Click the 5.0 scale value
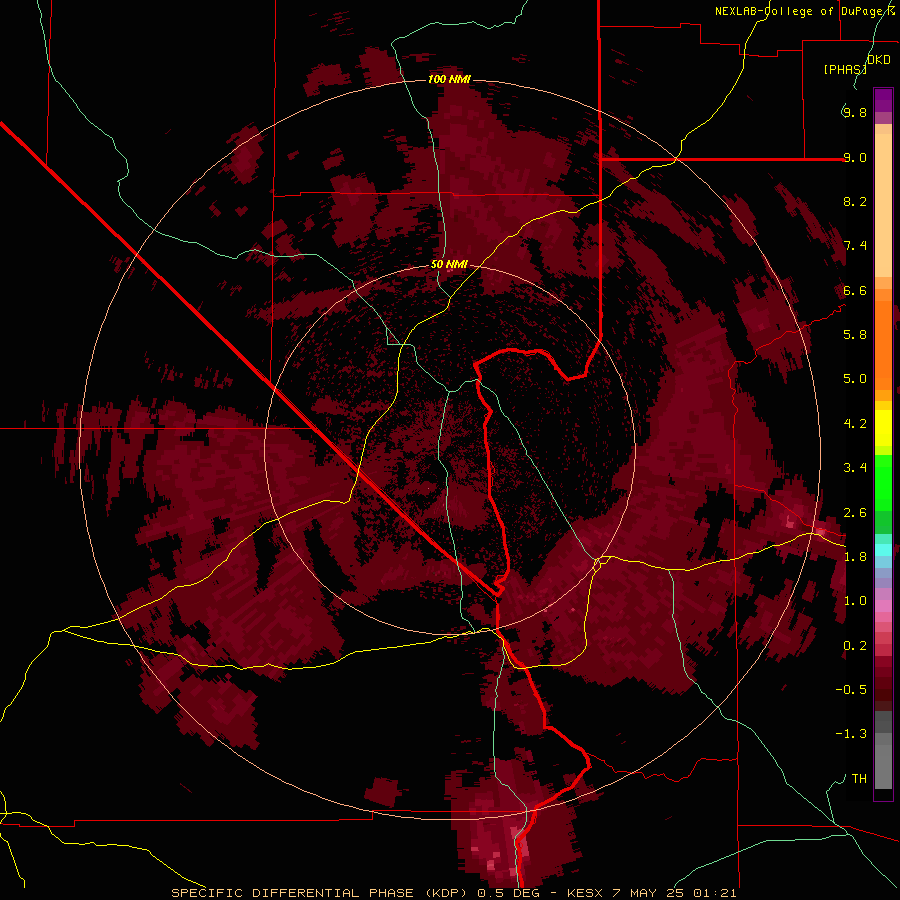This screenshot has height=900, width=900. (855, 379)
